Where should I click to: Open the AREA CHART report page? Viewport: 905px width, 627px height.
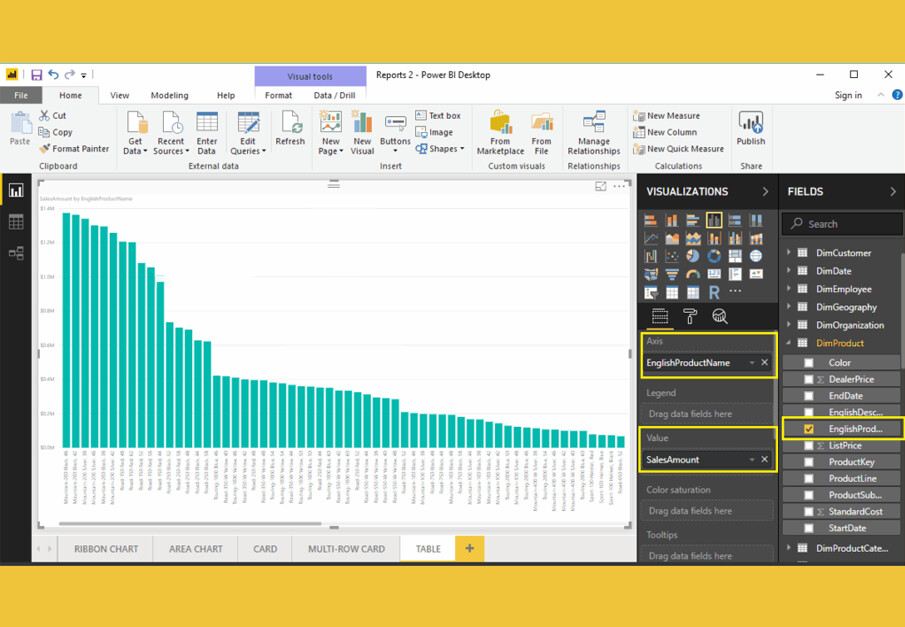(194, 548)
